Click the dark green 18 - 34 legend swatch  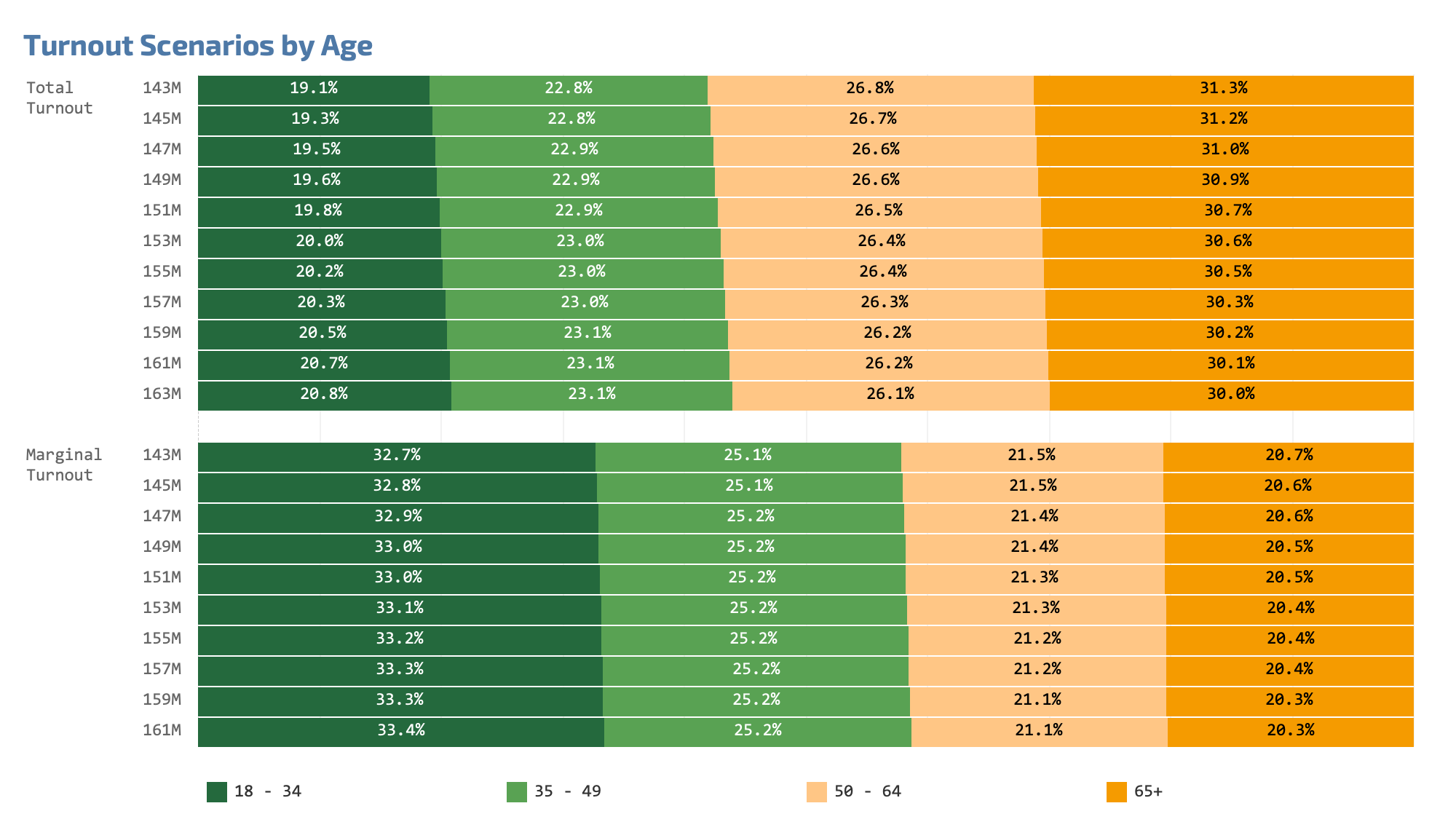216,792
